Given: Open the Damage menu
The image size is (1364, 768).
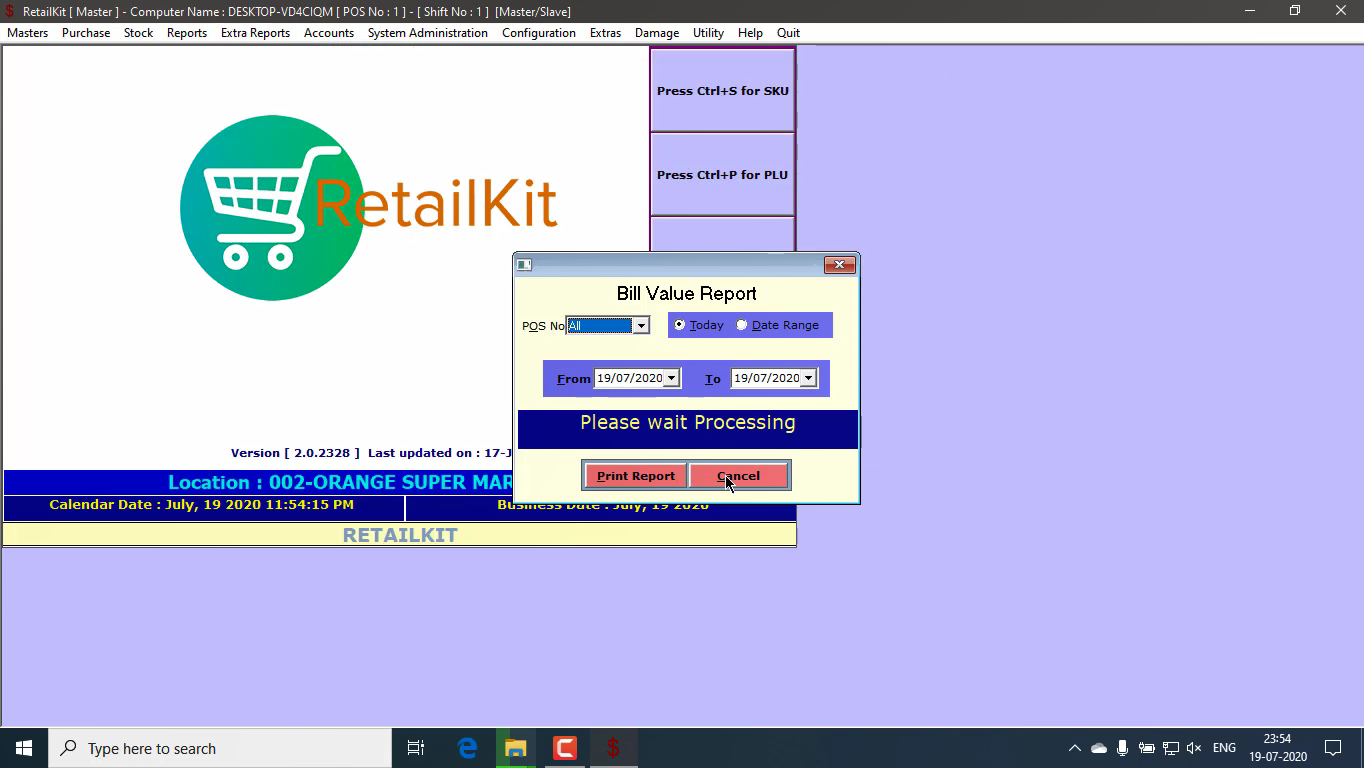Looking at the screenshot, I should tap(657, 33).
